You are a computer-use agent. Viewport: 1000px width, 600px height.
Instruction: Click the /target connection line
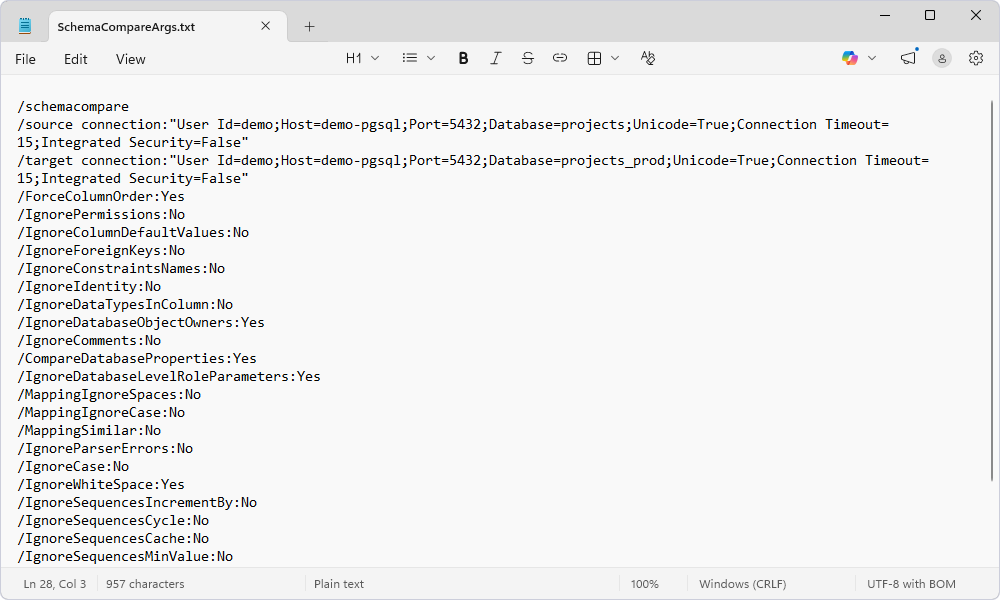click(473, 169)
